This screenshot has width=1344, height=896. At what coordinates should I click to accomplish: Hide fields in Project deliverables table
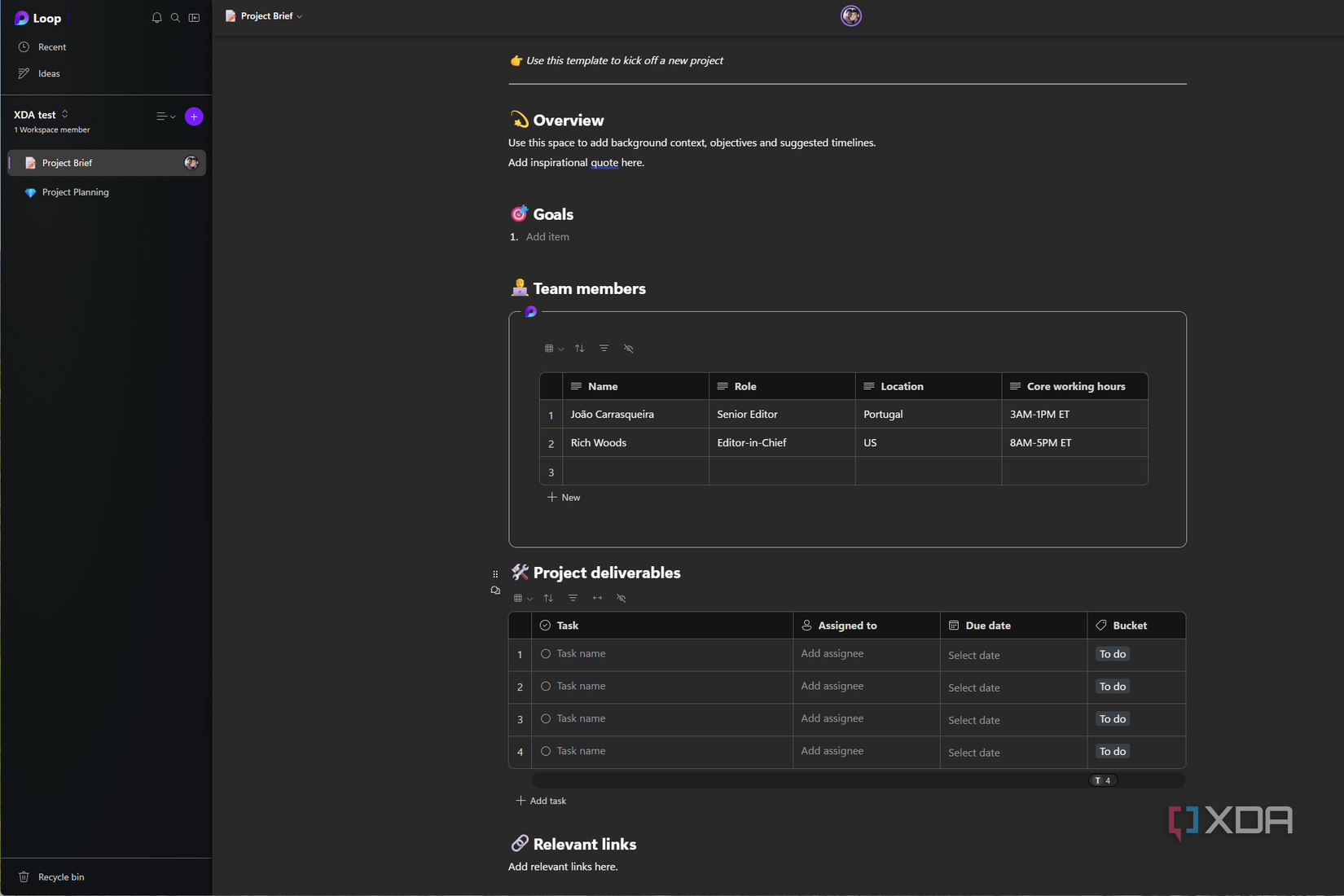(621, 599)
